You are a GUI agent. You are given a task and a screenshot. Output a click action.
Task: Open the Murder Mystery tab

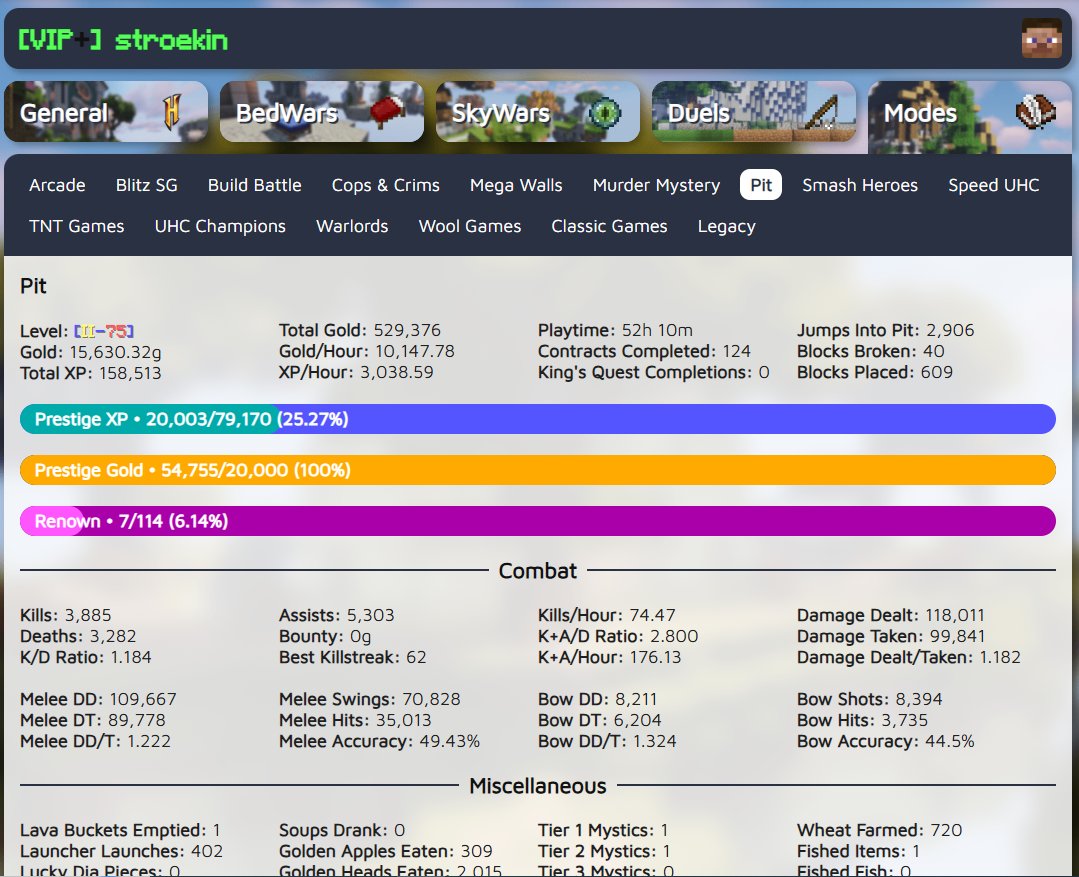656,185
